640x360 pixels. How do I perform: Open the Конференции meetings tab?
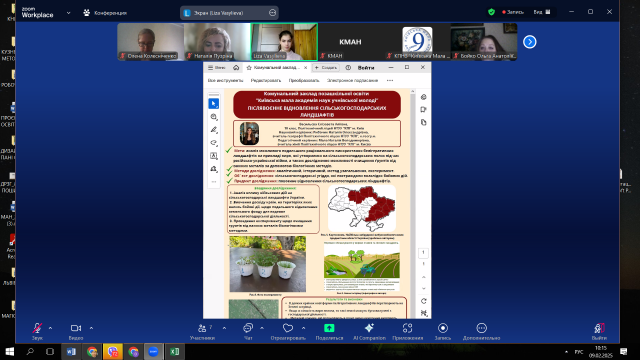pos(105,13)
